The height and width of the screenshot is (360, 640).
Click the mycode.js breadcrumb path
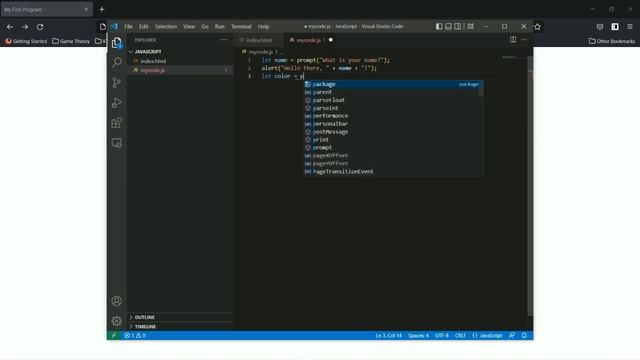click(x=261, y=52)
